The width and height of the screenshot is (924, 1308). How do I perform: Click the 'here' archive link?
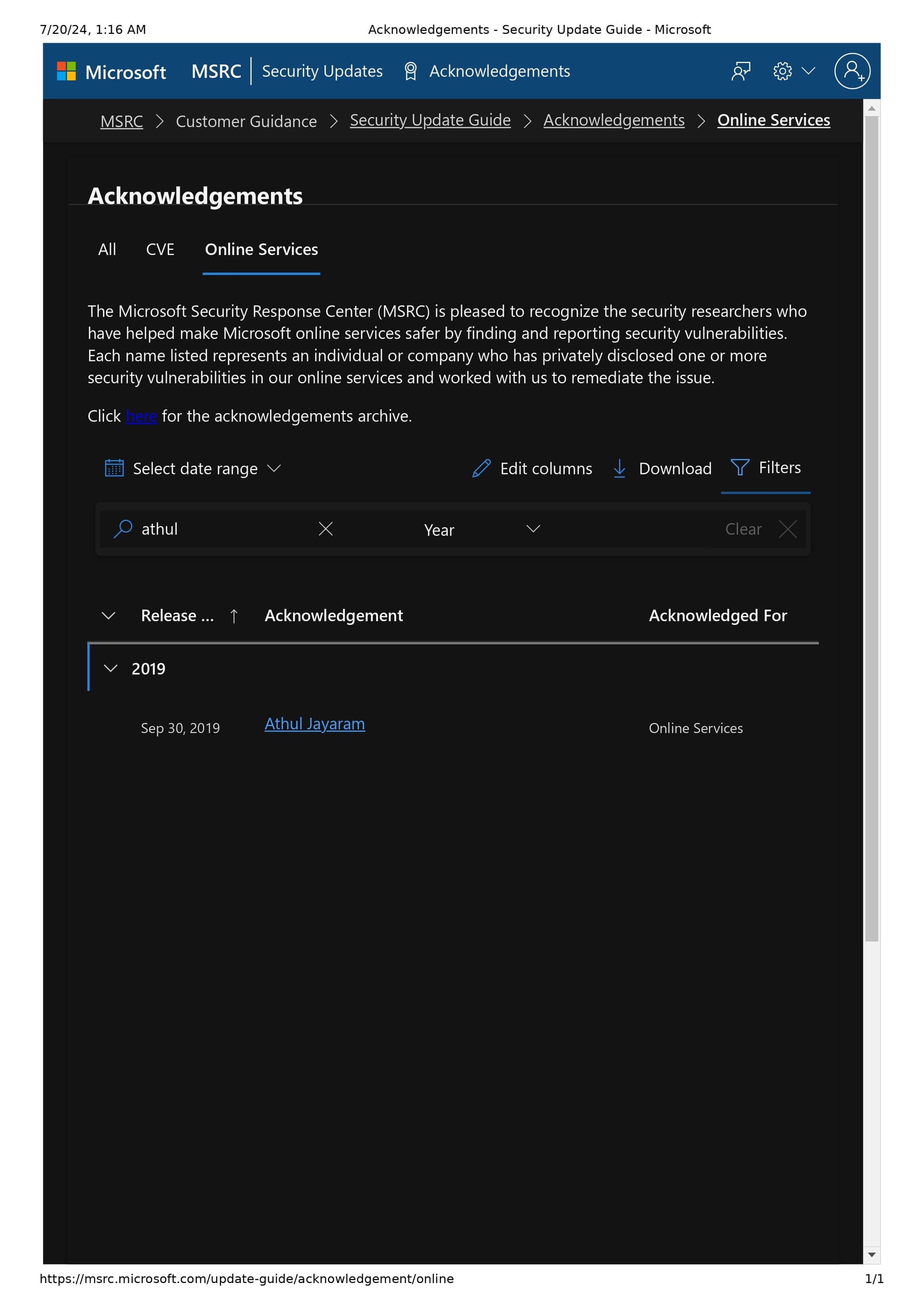pyautogui.click(x=141, y=416)
